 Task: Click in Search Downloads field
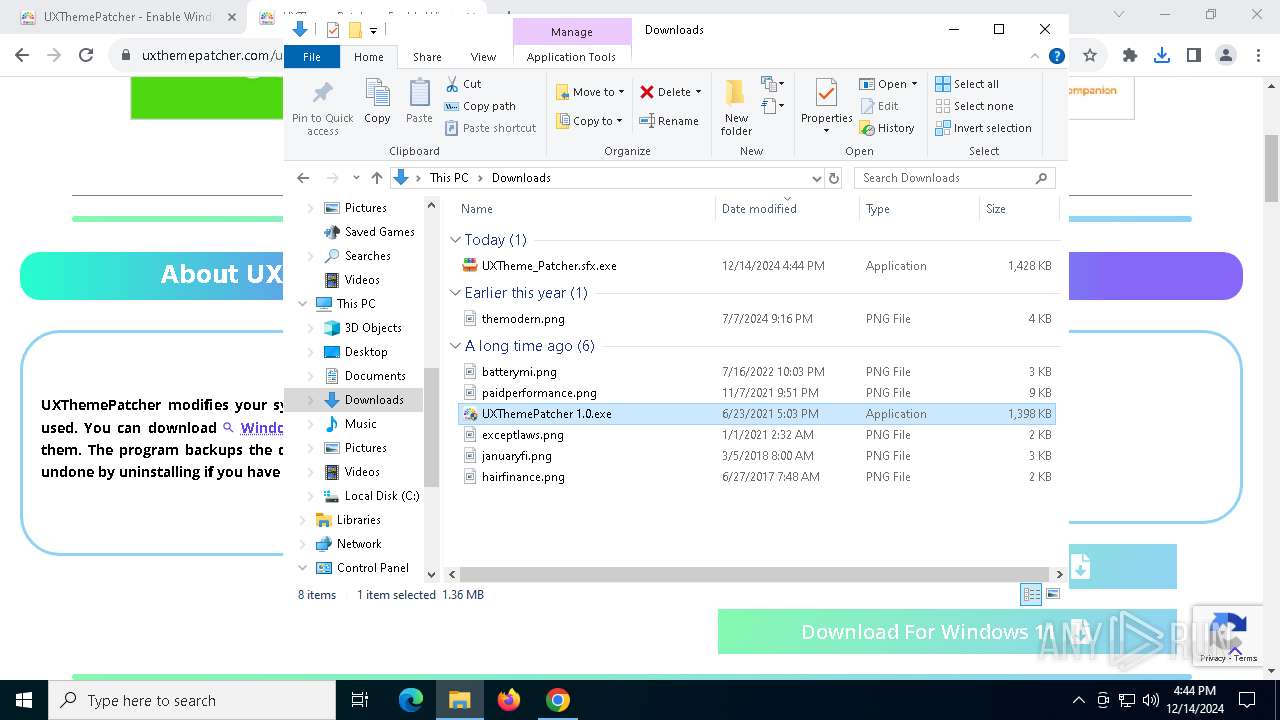[954, 178]
